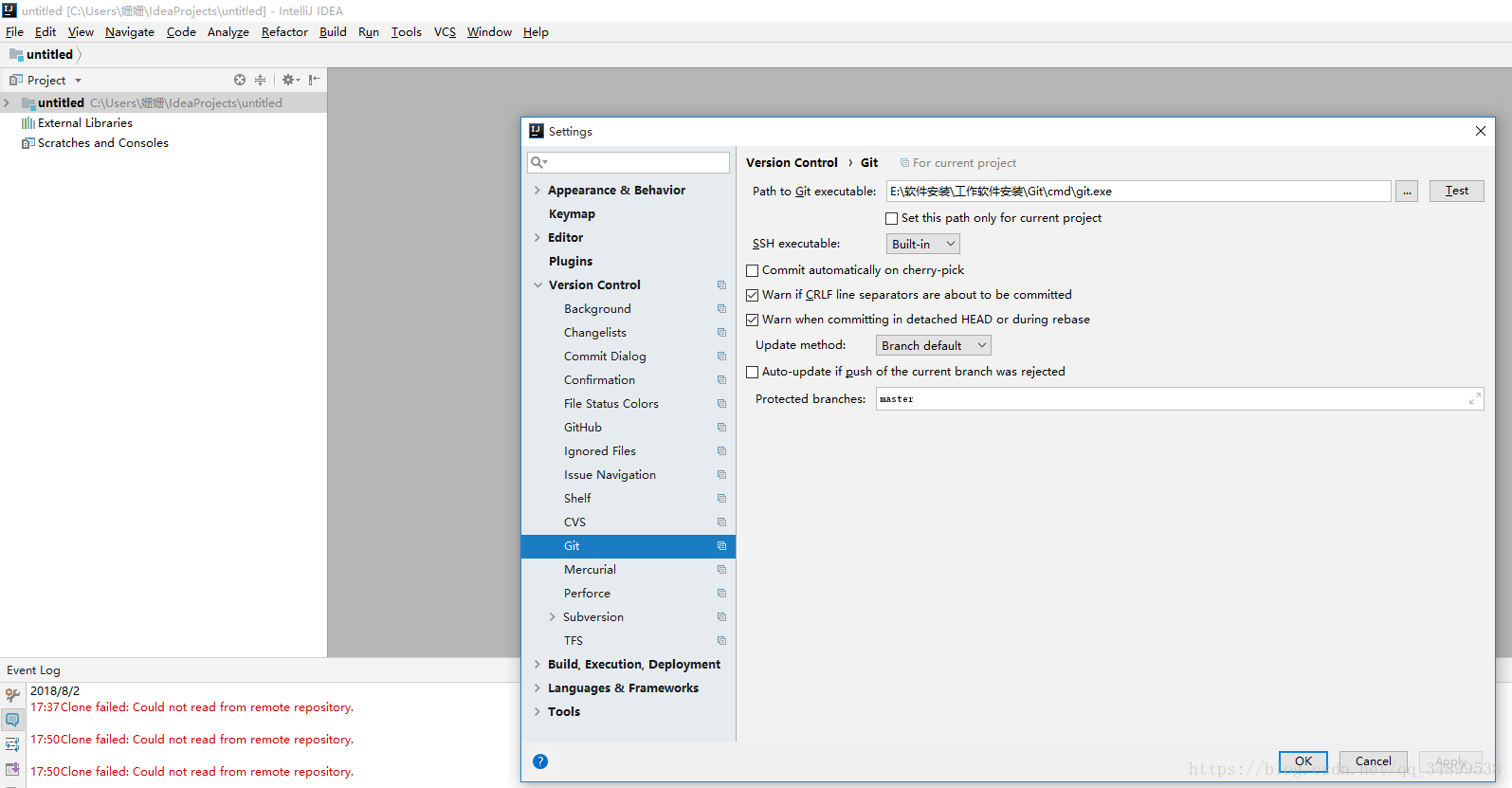1512x788 pixels.
Task: Click project-level icon beside Ignored Files
Action: click(x=721, y=451)
